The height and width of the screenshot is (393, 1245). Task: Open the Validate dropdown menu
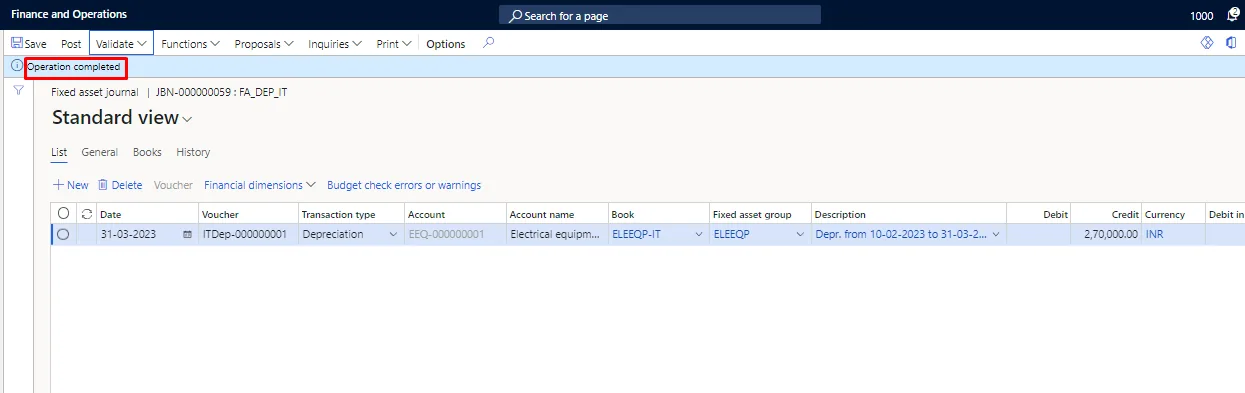[x=121, y=44]
